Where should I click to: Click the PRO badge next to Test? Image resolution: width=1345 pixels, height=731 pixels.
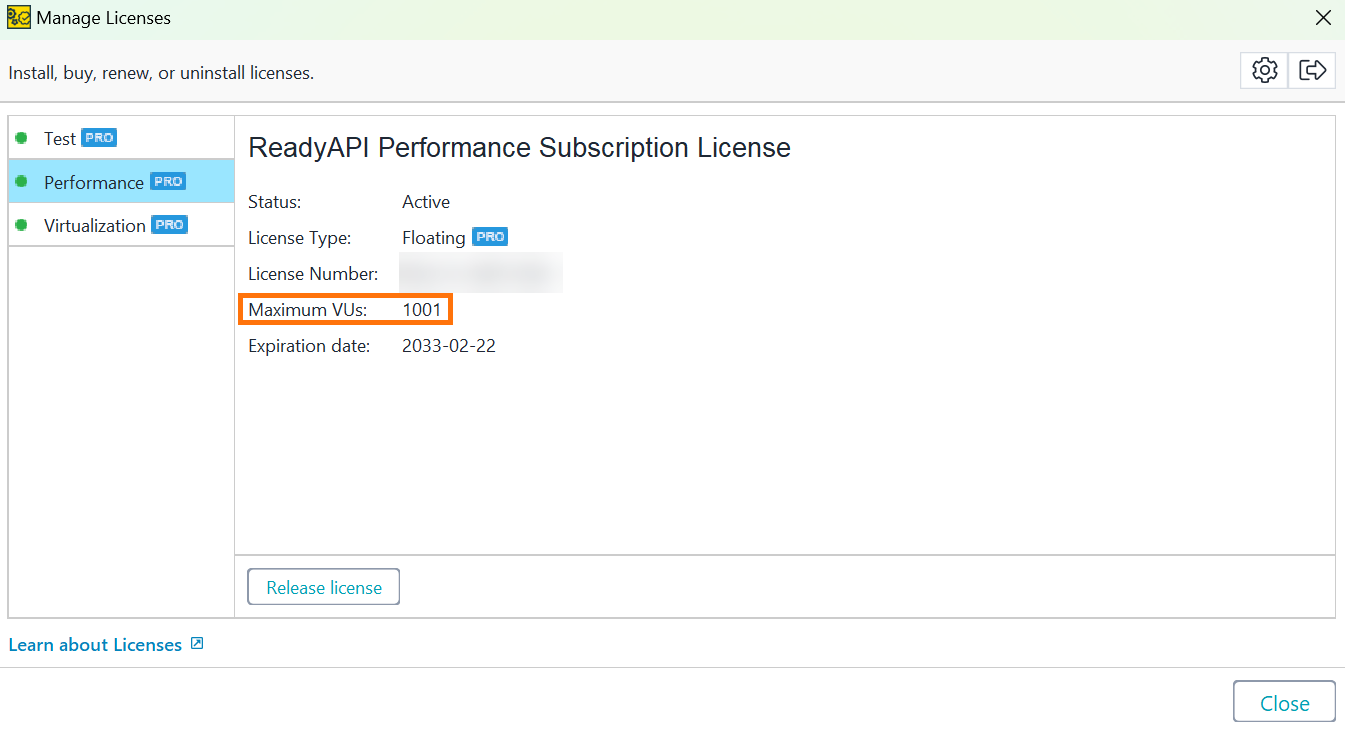click(x=98, y=137)
